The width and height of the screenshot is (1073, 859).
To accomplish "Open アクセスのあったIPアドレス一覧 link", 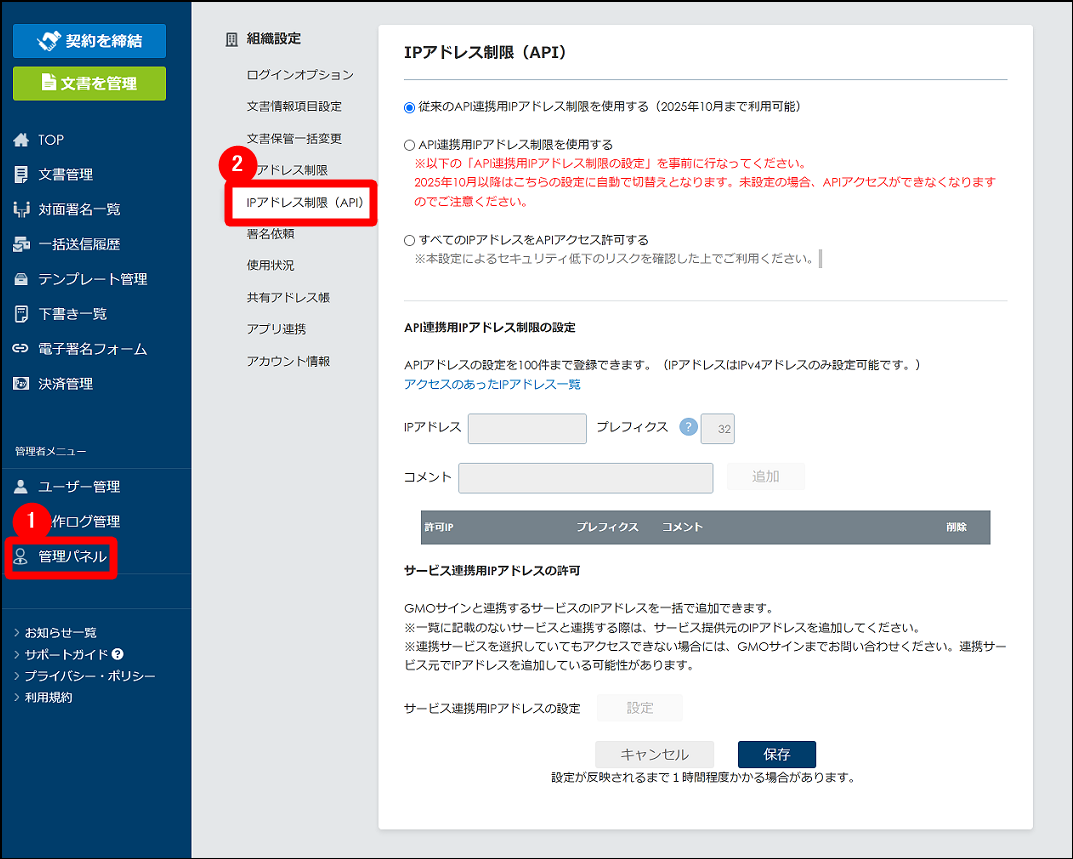I will (x=492, y=385).
